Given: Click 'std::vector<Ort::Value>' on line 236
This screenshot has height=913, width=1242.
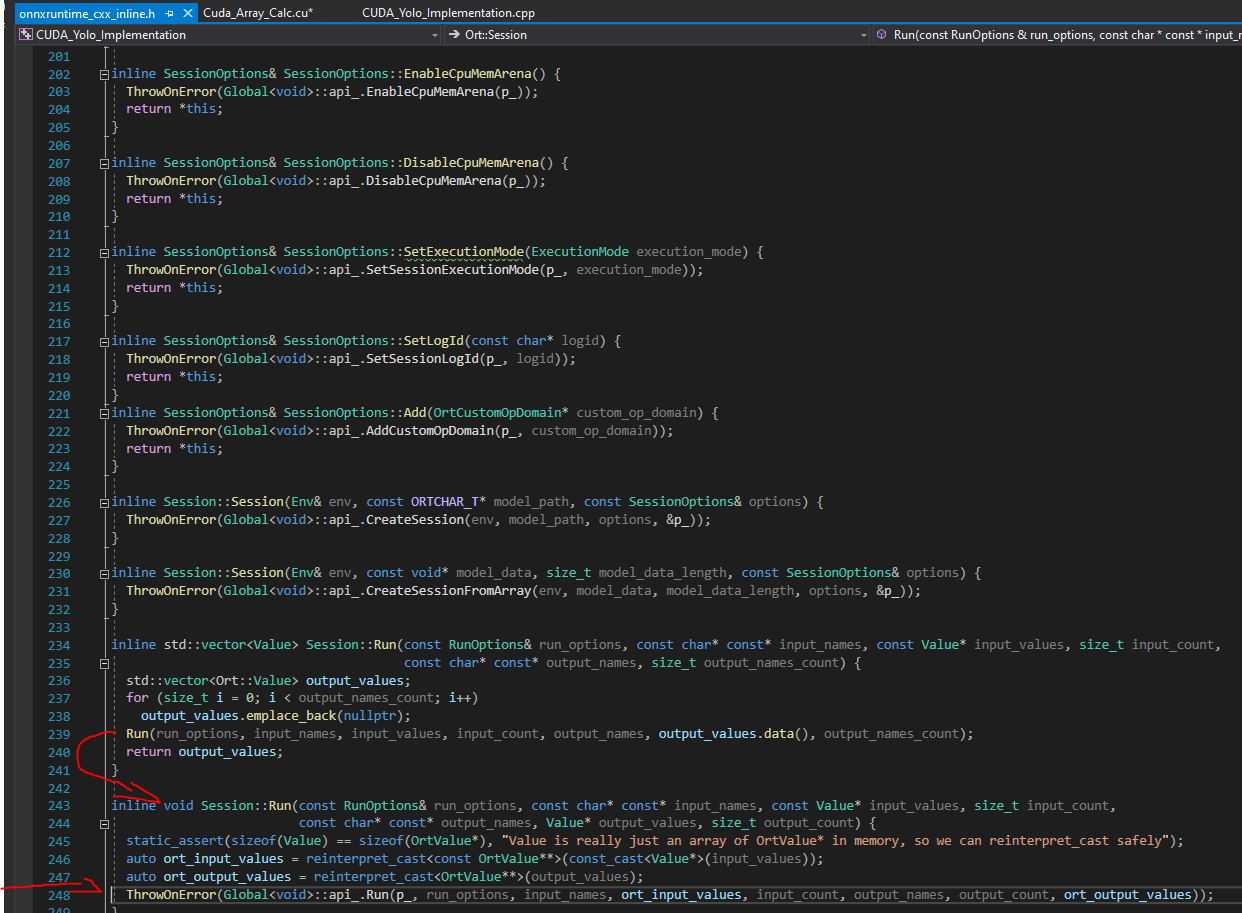Looking at the screenshot, I should (212, 680).
